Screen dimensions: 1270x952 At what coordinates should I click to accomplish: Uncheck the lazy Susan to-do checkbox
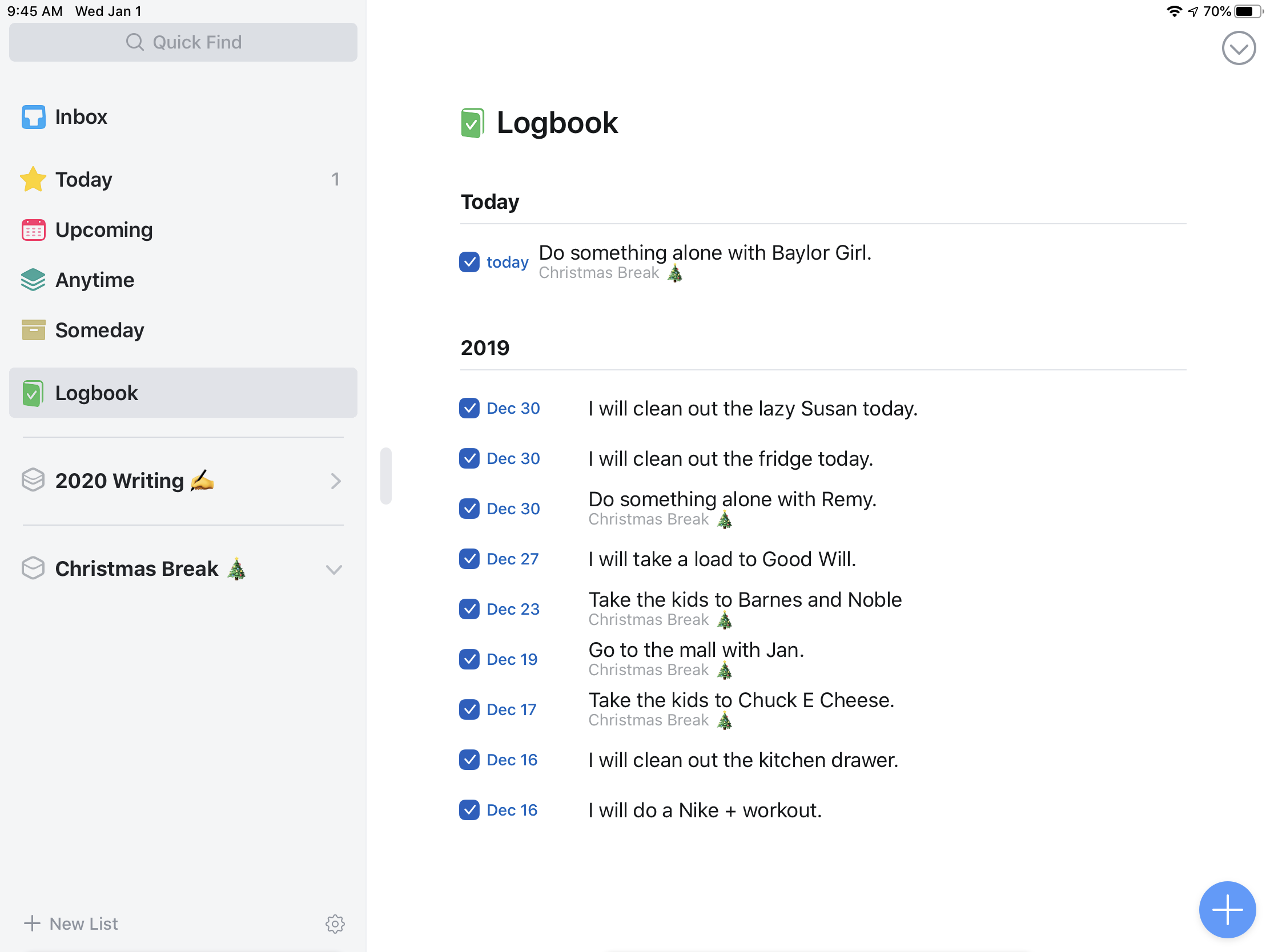(x=469, y=408)
